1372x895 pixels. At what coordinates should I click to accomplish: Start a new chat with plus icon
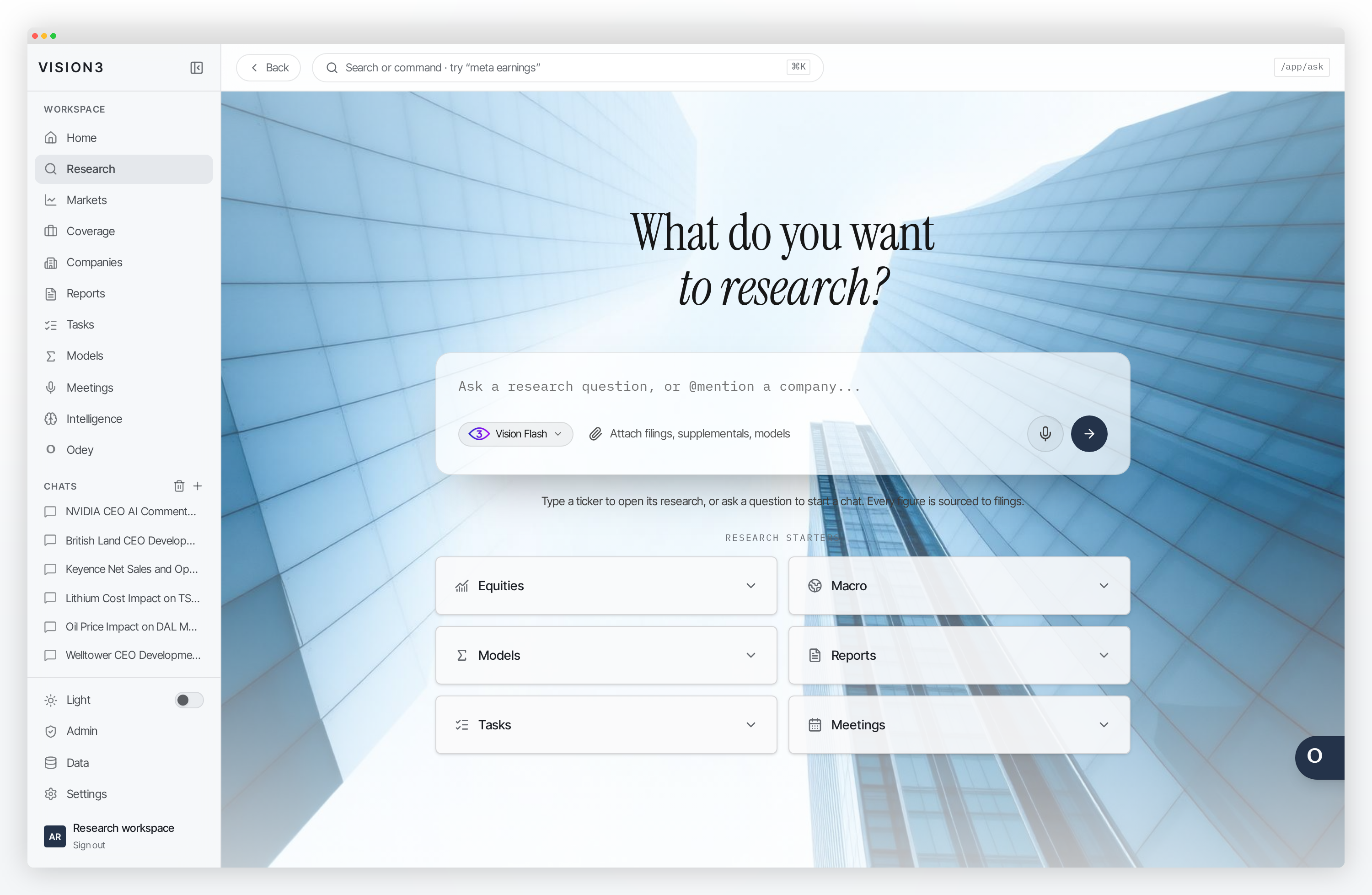[x=198, y=486]
